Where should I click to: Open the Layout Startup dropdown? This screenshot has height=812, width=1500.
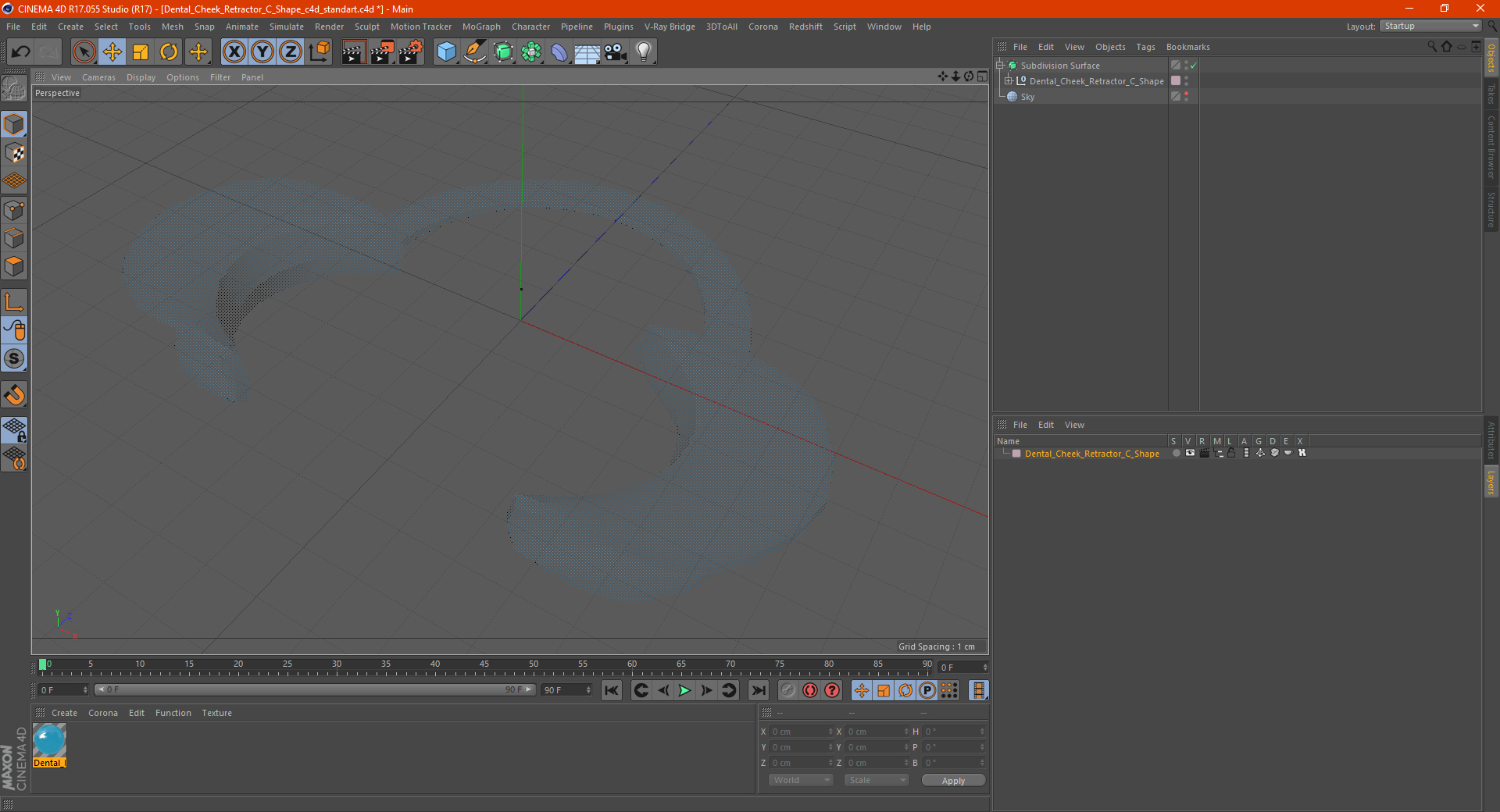(x=1431, y=26)
